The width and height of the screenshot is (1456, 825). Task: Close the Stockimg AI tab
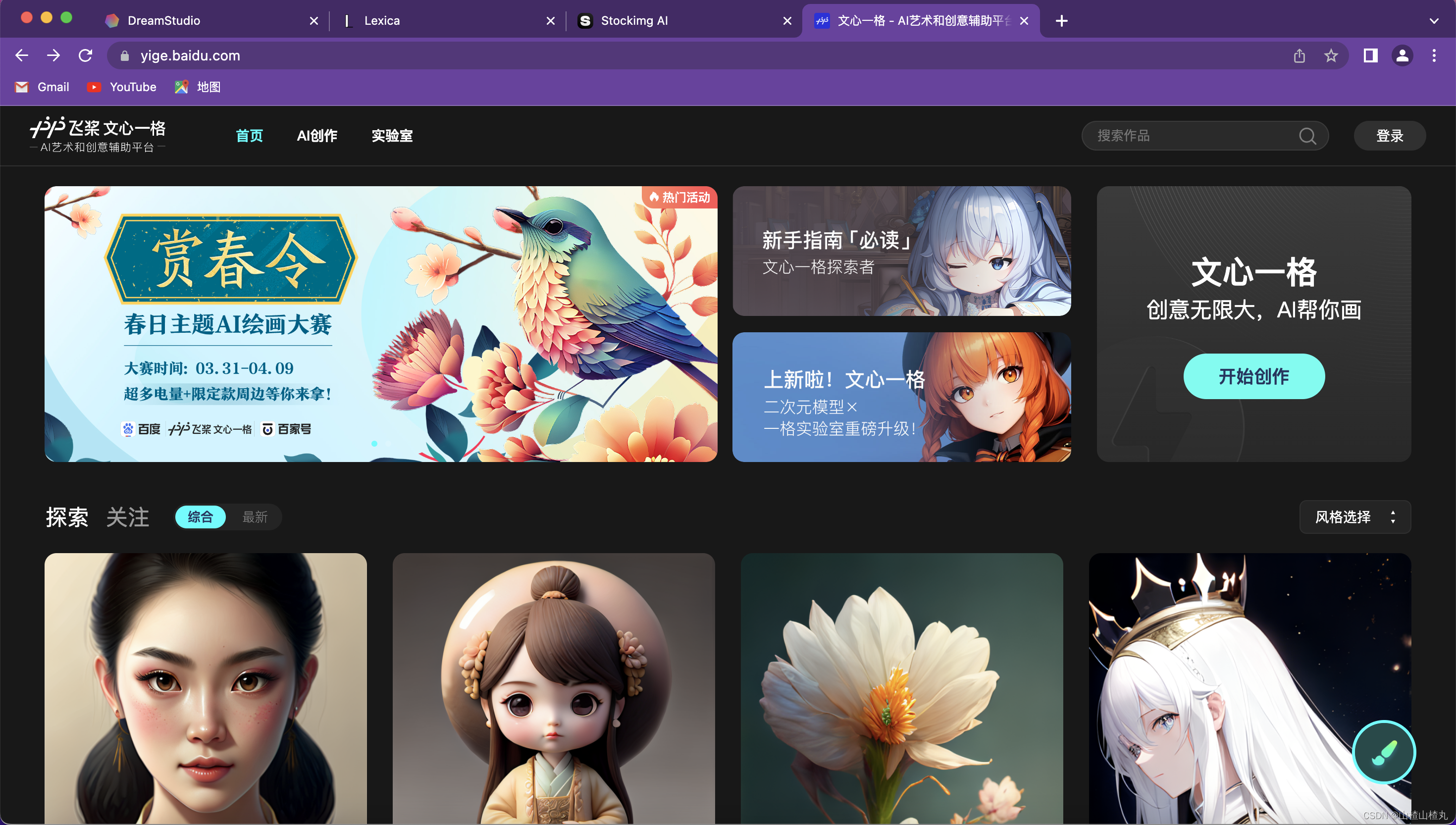[787, 21]
